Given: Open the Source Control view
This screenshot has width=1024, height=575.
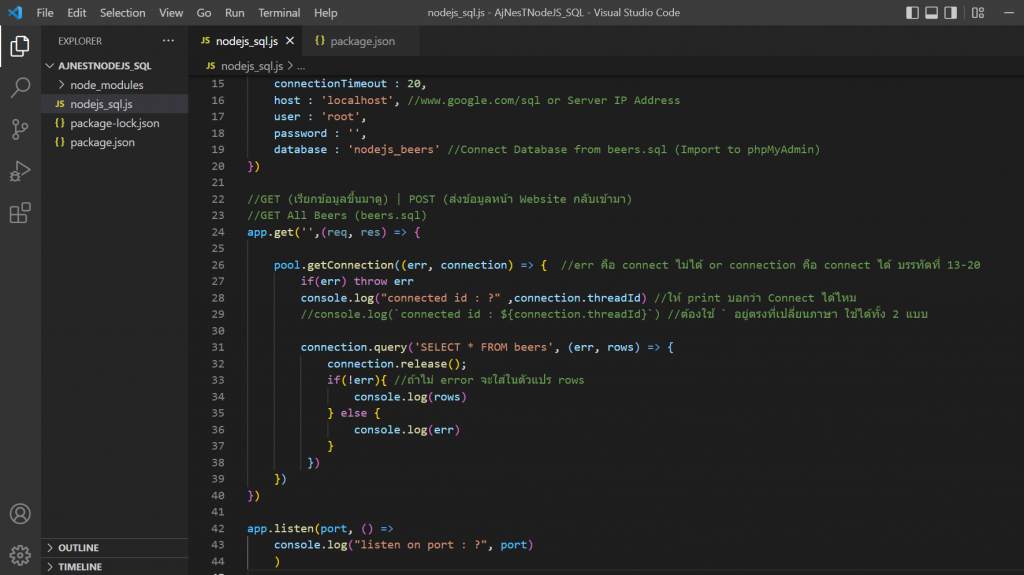Looking at the screenshot, I should [20, 129].
